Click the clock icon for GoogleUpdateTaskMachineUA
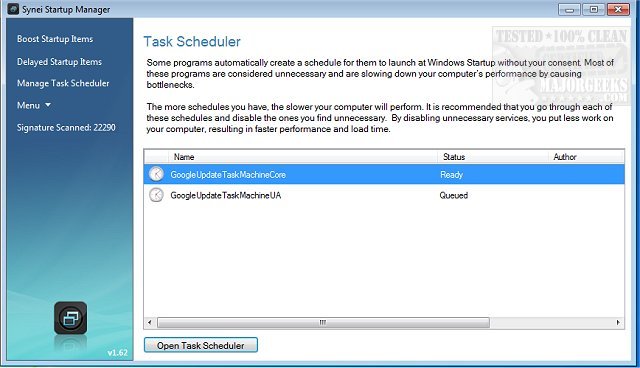The width and height of the screenshot is (640, 368). pyautogui.click(x=156, y=195)
